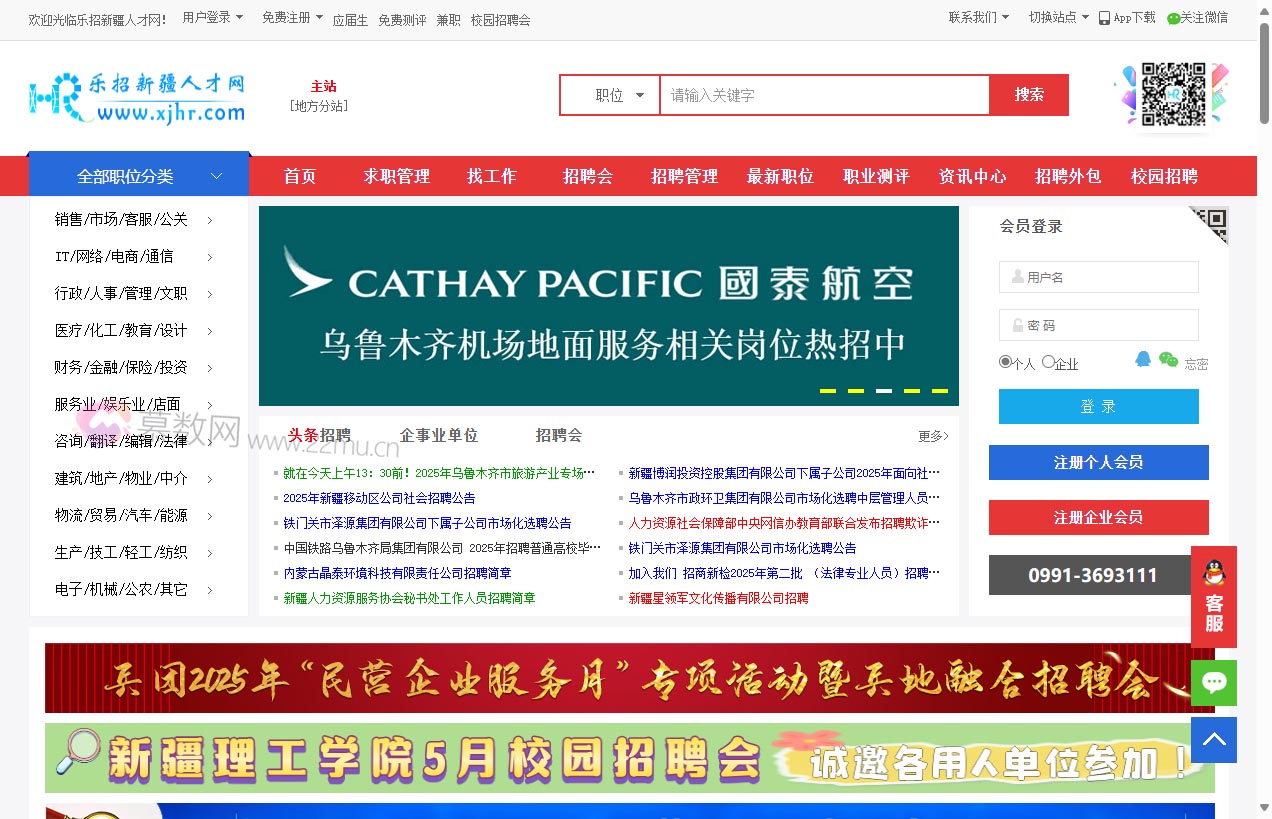This screenshot has height=819, width=1272.
Task: Expand the 销售/市场/客服/公关 job category
Action: click(x=122, y=219)
